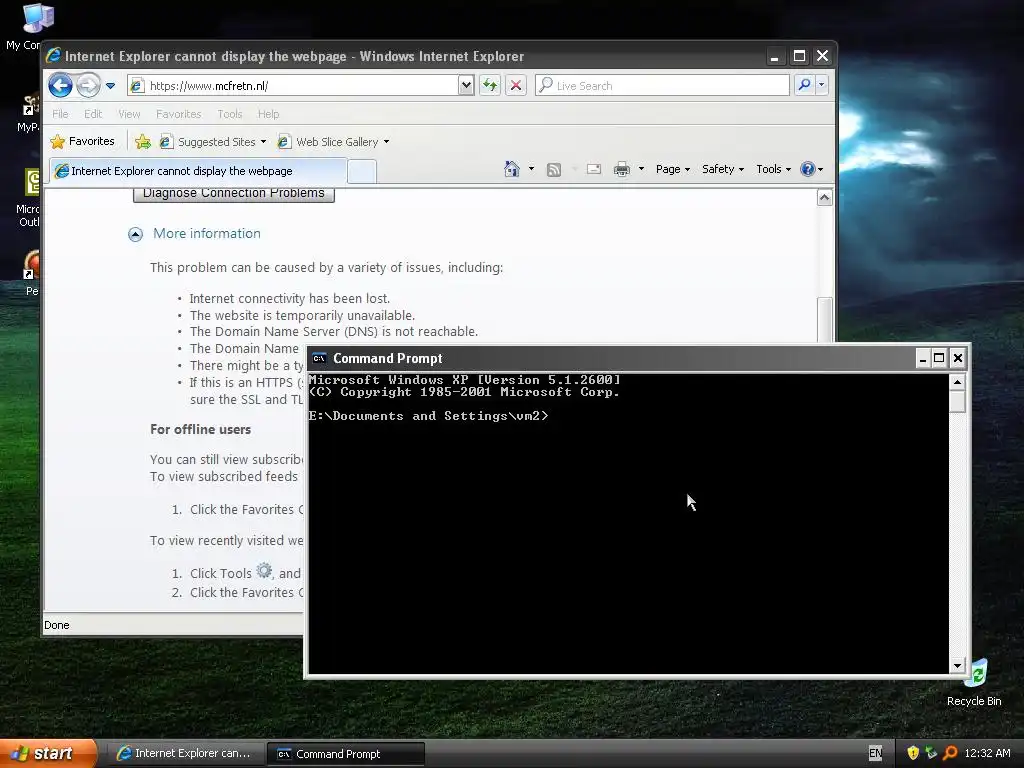Click the IE Forward arrow button
This screenshot has width=1024, height=768.
pyautogui.click(x=88, y=86)
